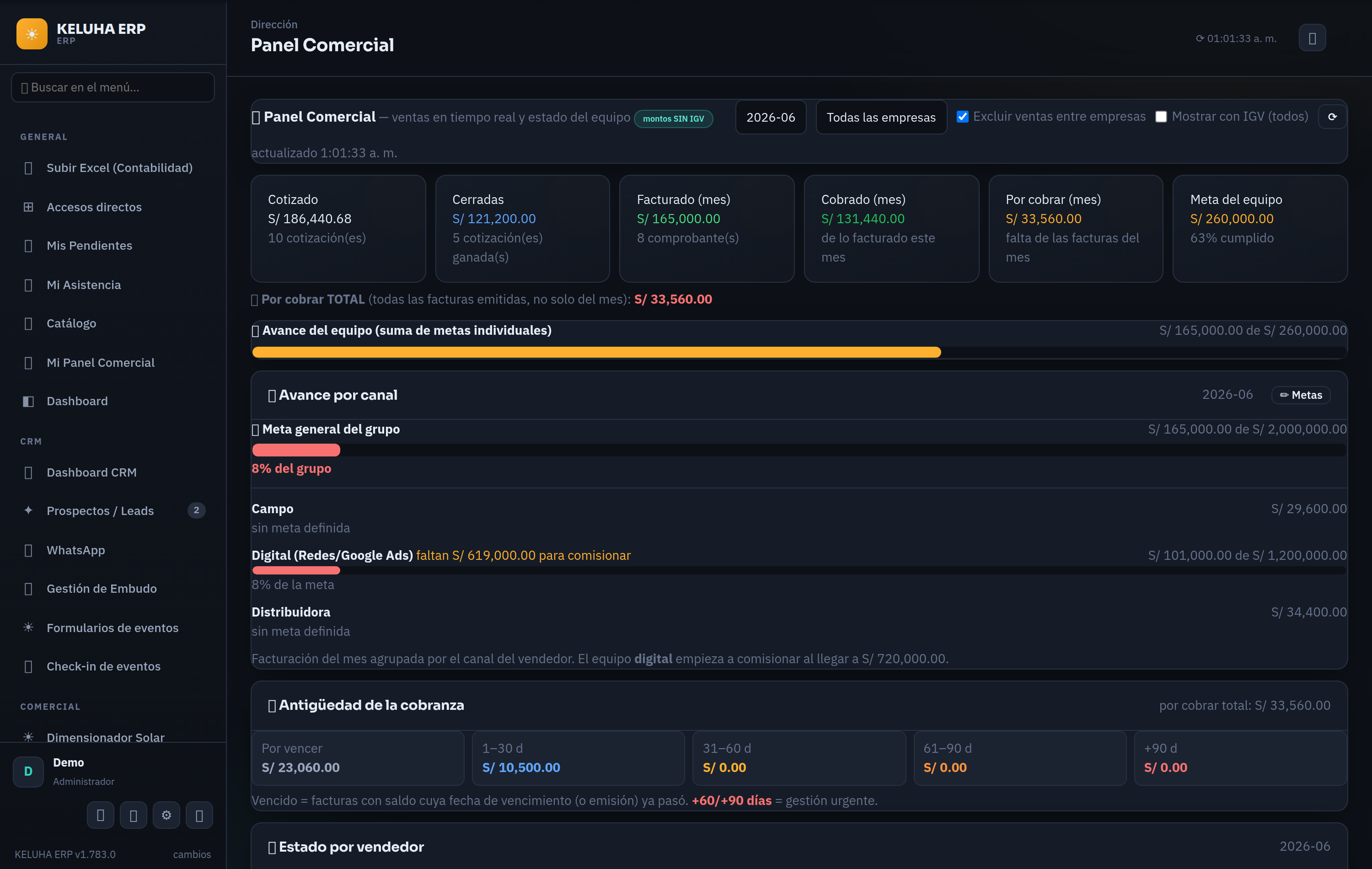This screenshot has height=869, width=1372.
Task: Click the 1–30 d aging box
Action: [579, 758]
